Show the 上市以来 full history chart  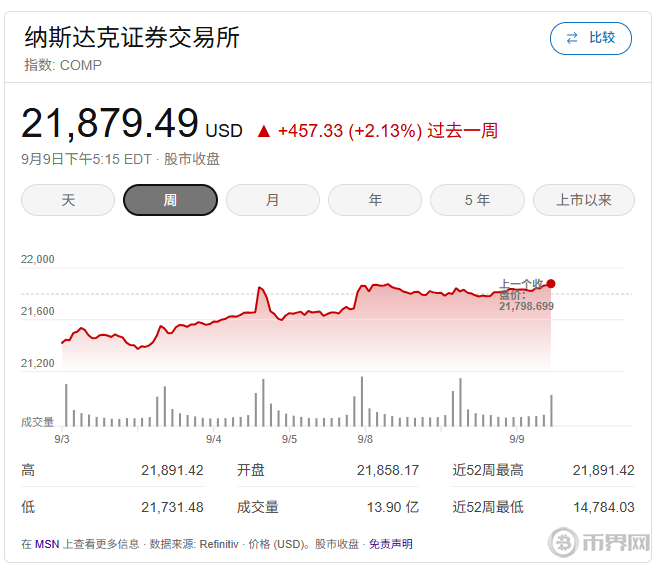584,200
